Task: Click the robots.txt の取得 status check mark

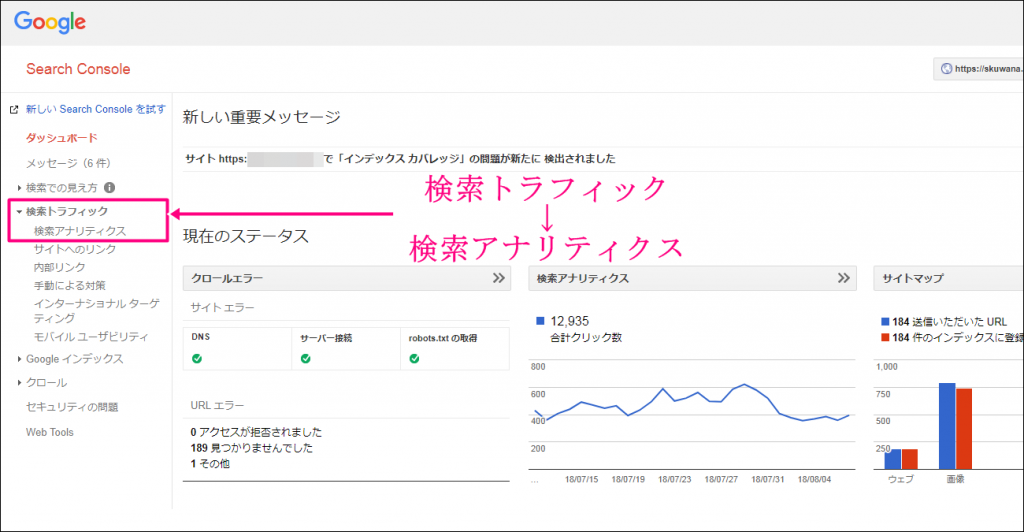Action: pyautogui.click(x=414, y=358)
